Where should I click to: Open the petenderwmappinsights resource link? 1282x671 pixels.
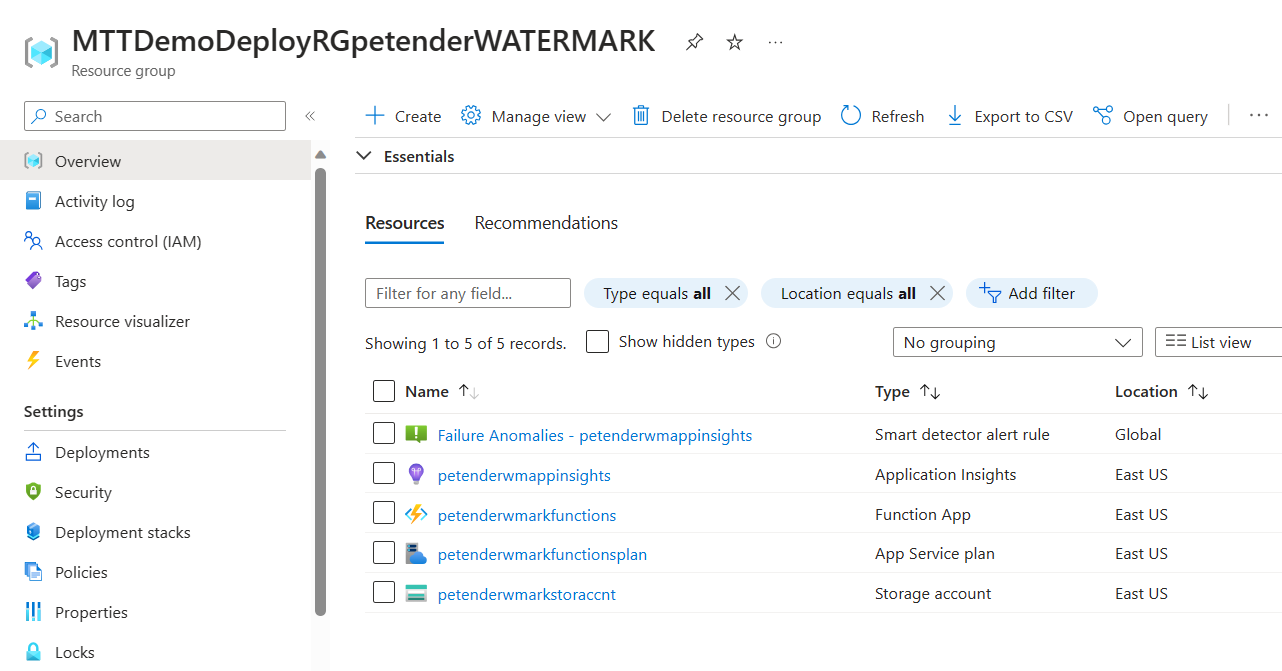tap(524, 475)
